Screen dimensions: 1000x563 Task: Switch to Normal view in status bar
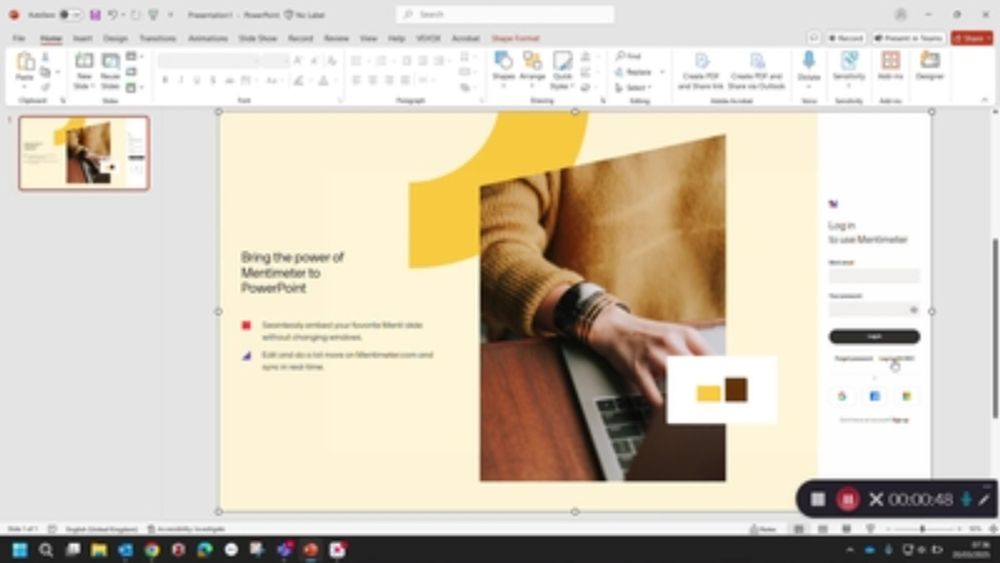tap(798, 529)
